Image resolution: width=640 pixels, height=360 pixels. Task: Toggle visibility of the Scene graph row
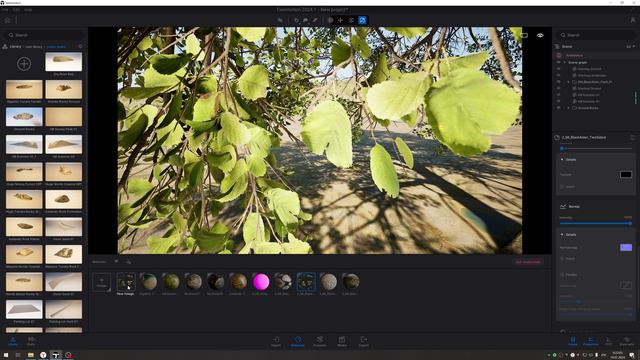click(558, 62)
